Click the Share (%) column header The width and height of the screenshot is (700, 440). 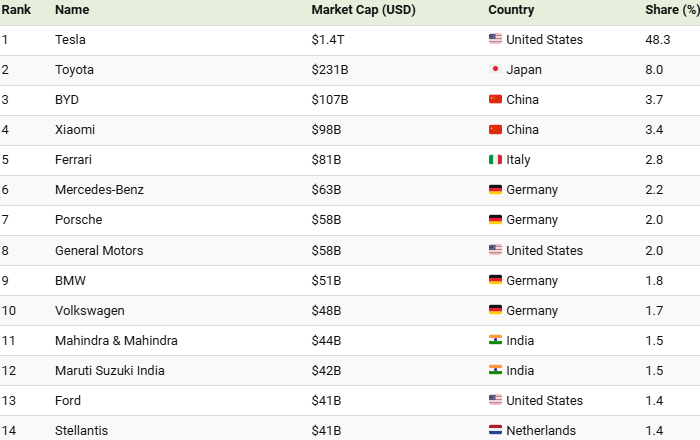pyautogui.click(x=671, y=10)
